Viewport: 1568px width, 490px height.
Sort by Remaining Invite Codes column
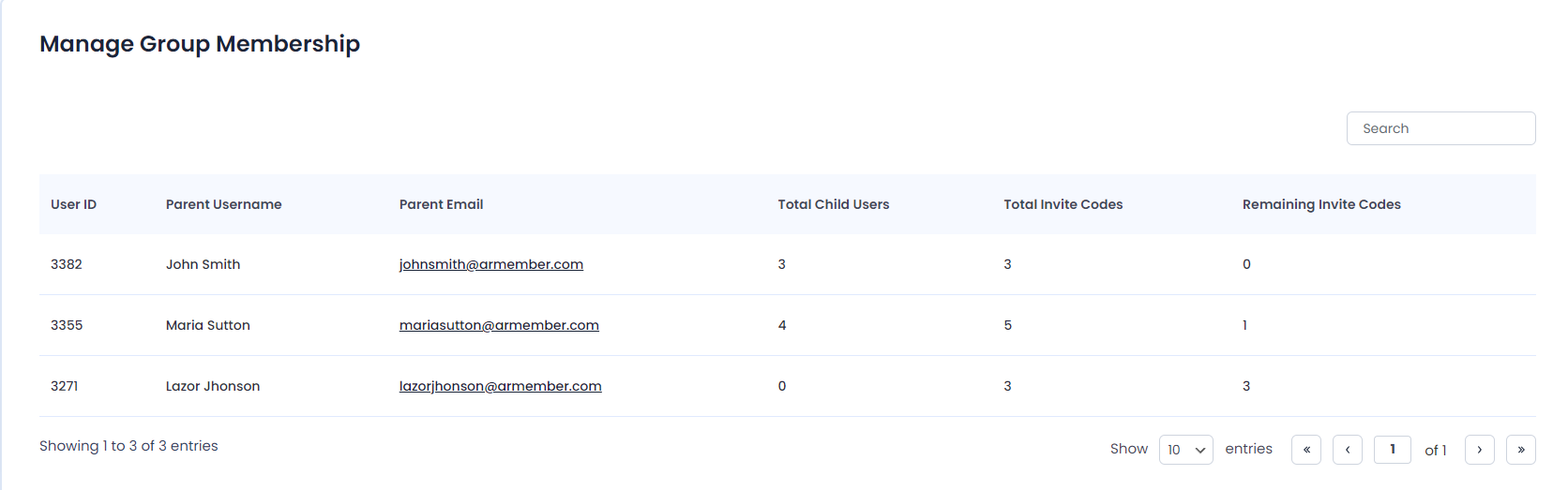(x=1321, y=204)
